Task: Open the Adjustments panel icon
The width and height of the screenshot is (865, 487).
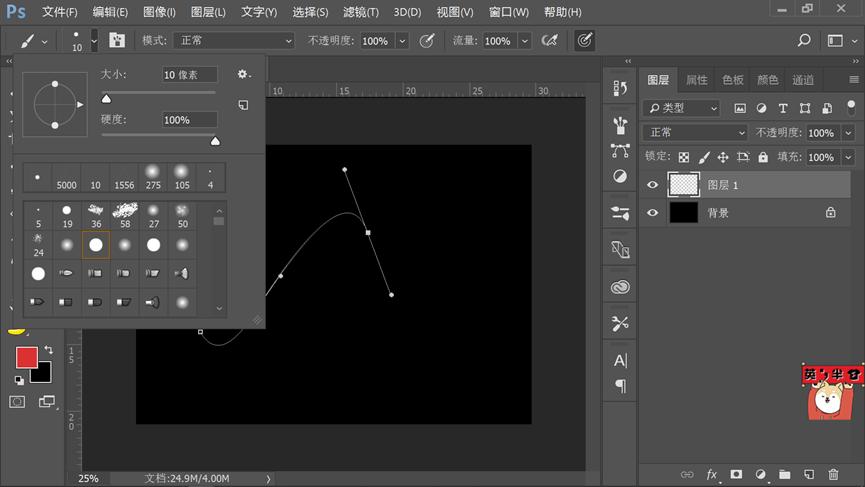Action: (x=620, y=176)
